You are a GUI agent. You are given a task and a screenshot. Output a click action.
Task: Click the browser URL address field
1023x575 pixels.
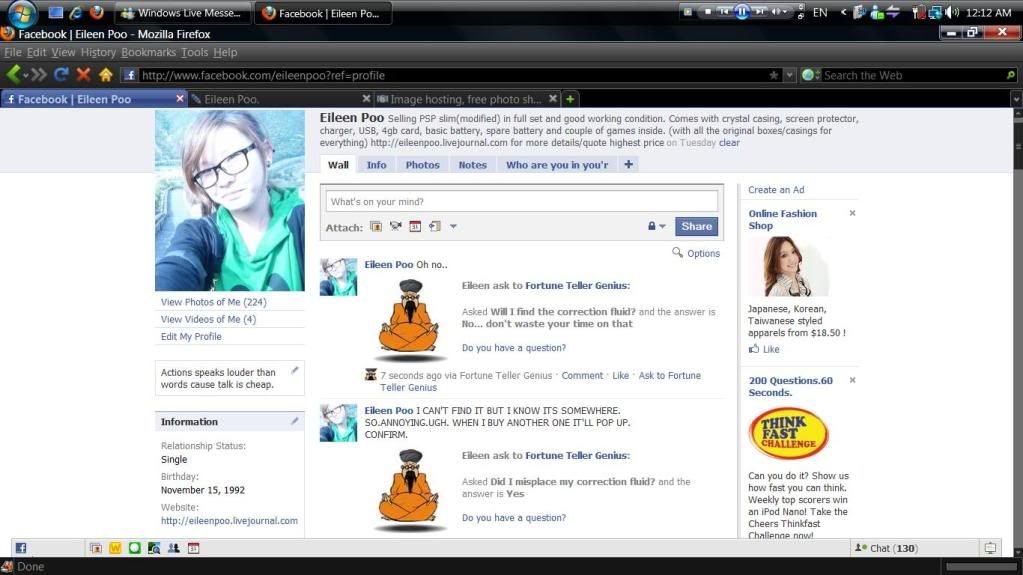point(450,75)
